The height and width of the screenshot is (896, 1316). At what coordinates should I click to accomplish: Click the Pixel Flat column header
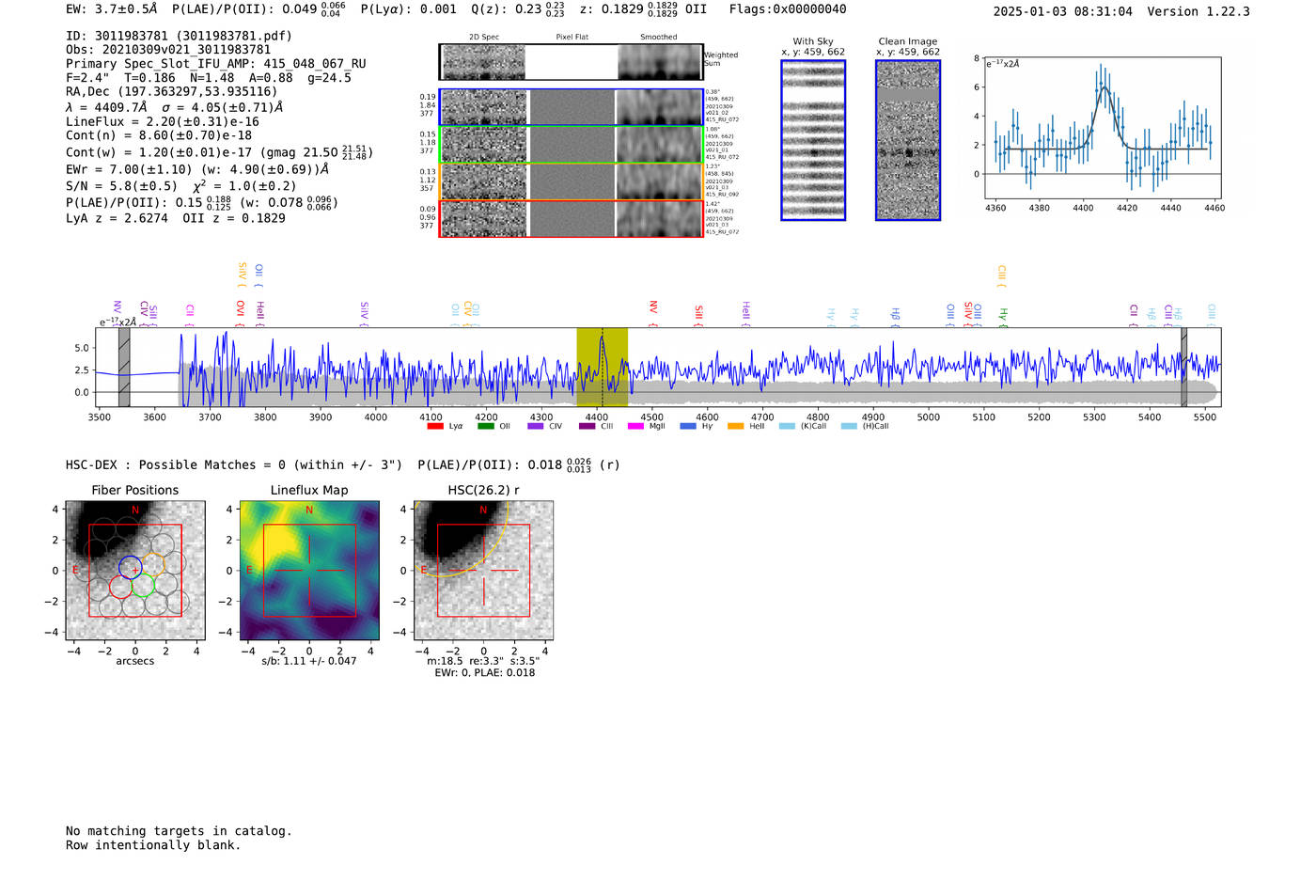pyautogui.click(x=572, y=37)
